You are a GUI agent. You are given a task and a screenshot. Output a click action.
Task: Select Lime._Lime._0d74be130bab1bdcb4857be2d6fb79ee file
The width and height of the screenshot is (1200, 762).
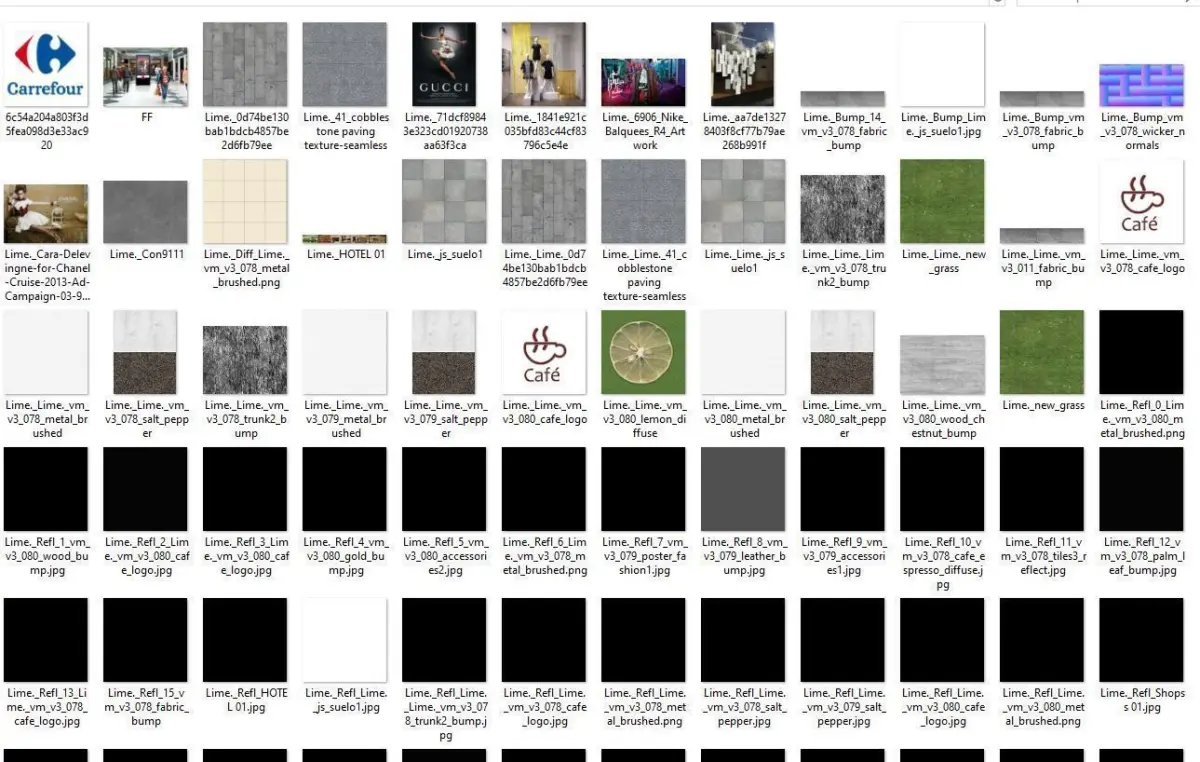coord(544,201)
